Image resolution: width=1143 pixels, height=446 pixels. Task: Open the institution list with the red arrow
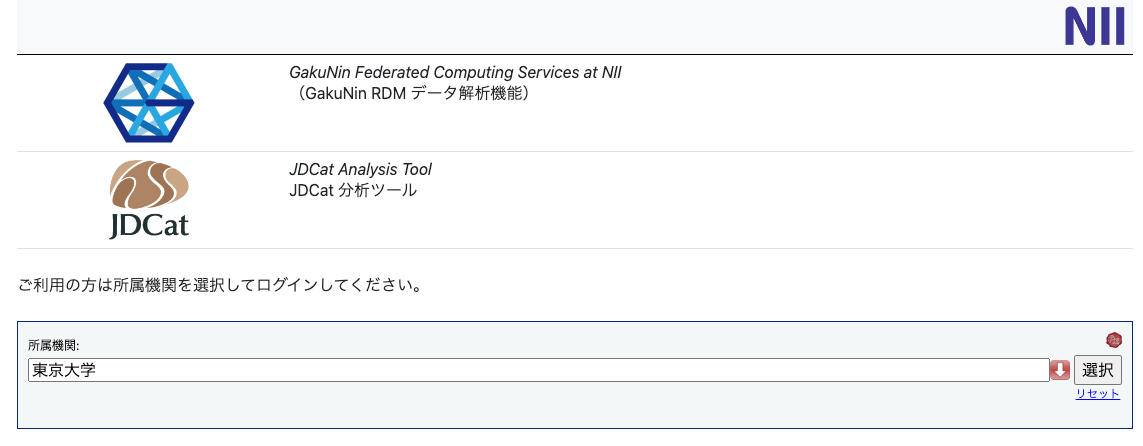point(1060,370)
